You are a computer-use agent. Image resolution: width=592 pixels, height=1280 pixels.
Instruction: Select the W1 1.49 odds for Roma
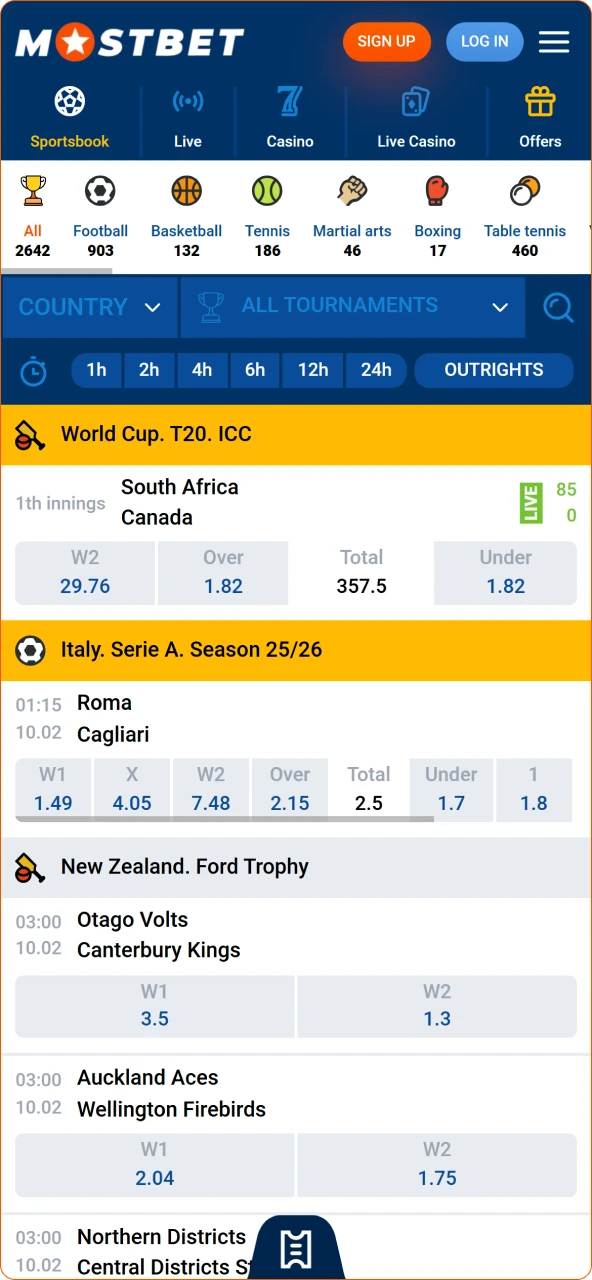[52, 790]
